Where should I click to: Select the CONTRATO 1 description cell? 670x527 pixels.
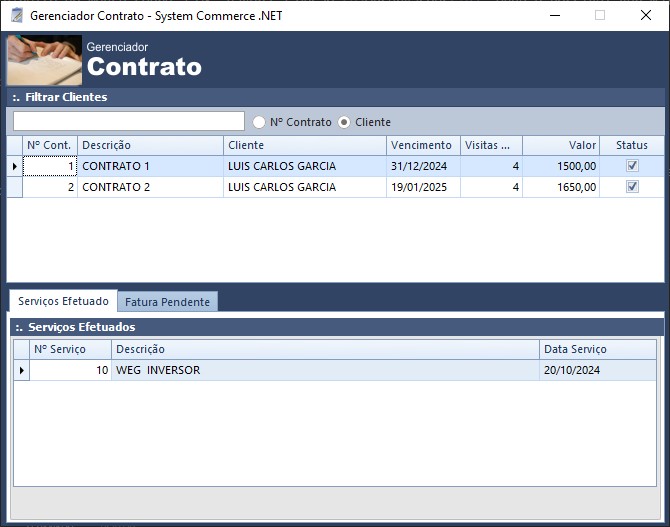click(x=150, y=166)
